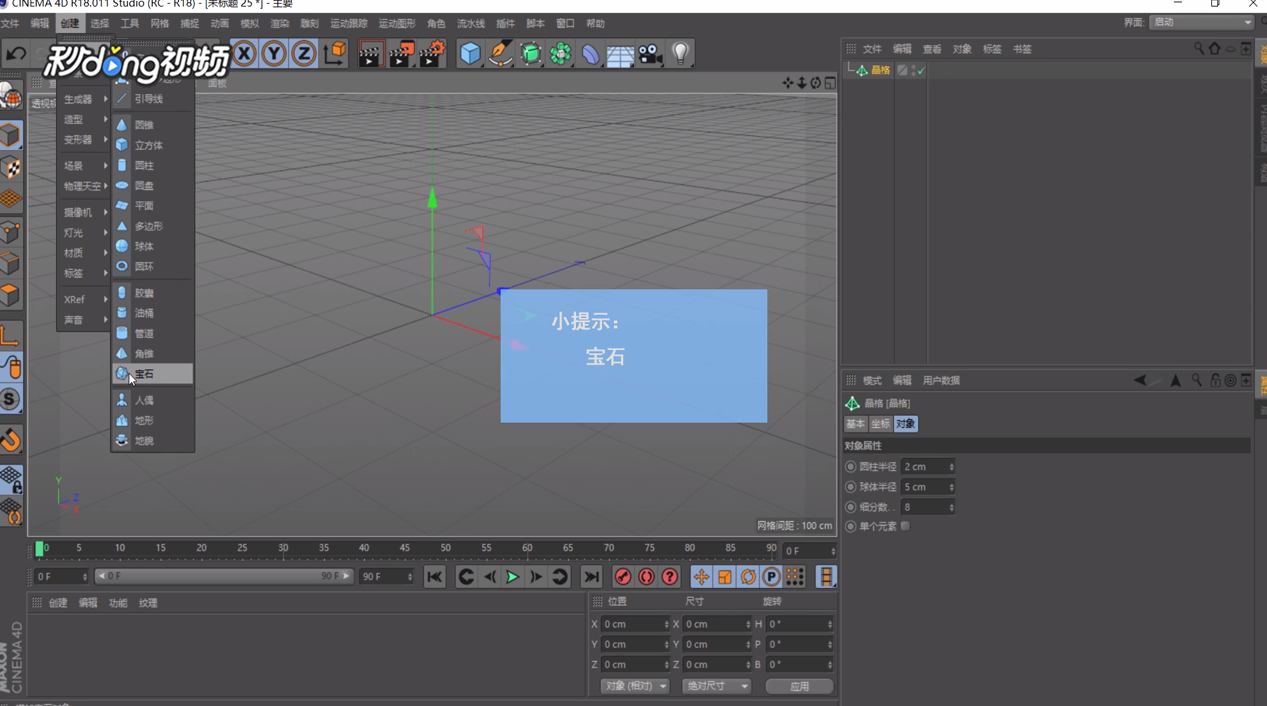Click the green Play Forwards button
Screen dimensions: 1267x706
512,577
